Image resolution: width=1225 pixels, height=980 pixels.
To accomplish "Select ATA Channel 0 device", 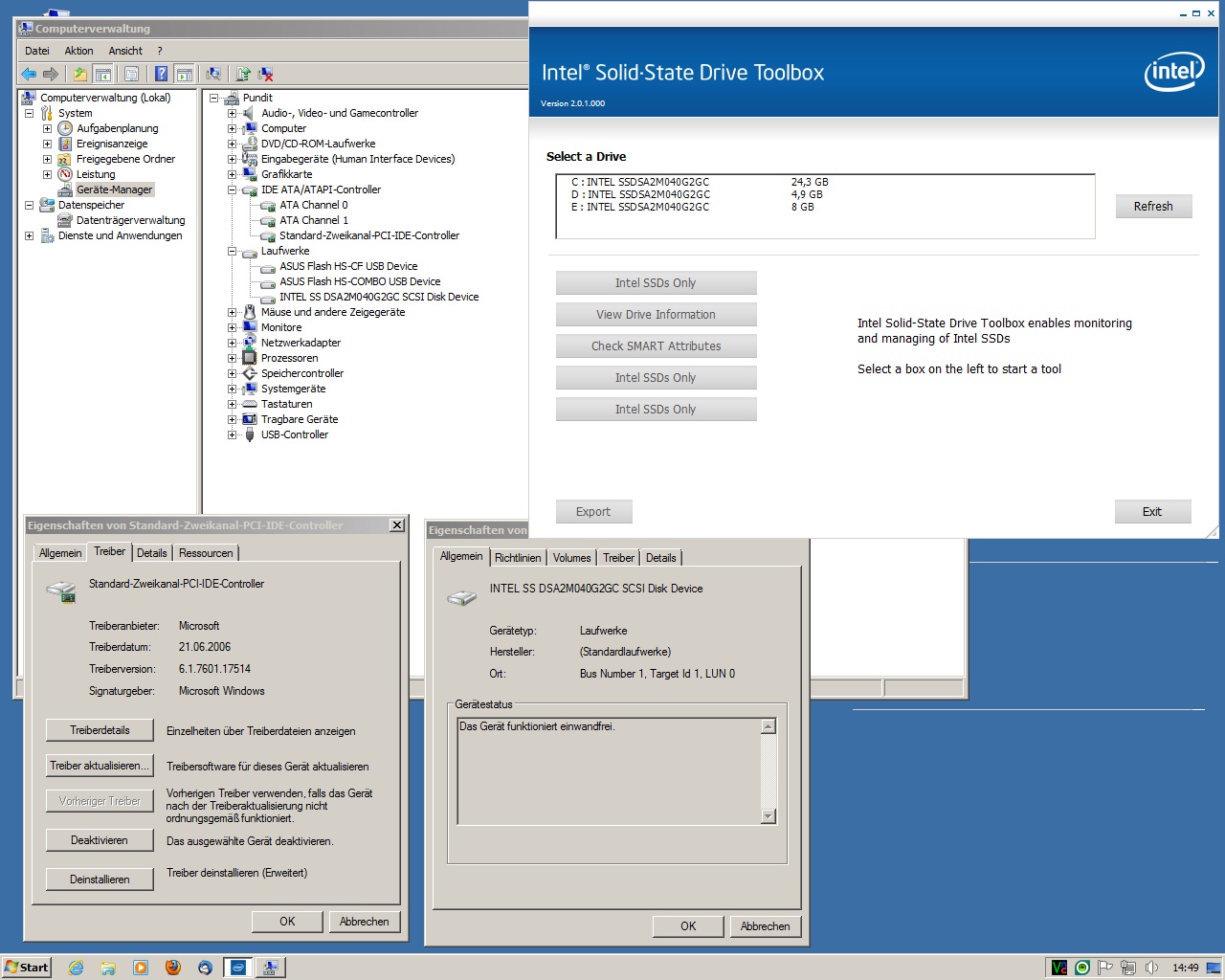I will coord(313,205).
